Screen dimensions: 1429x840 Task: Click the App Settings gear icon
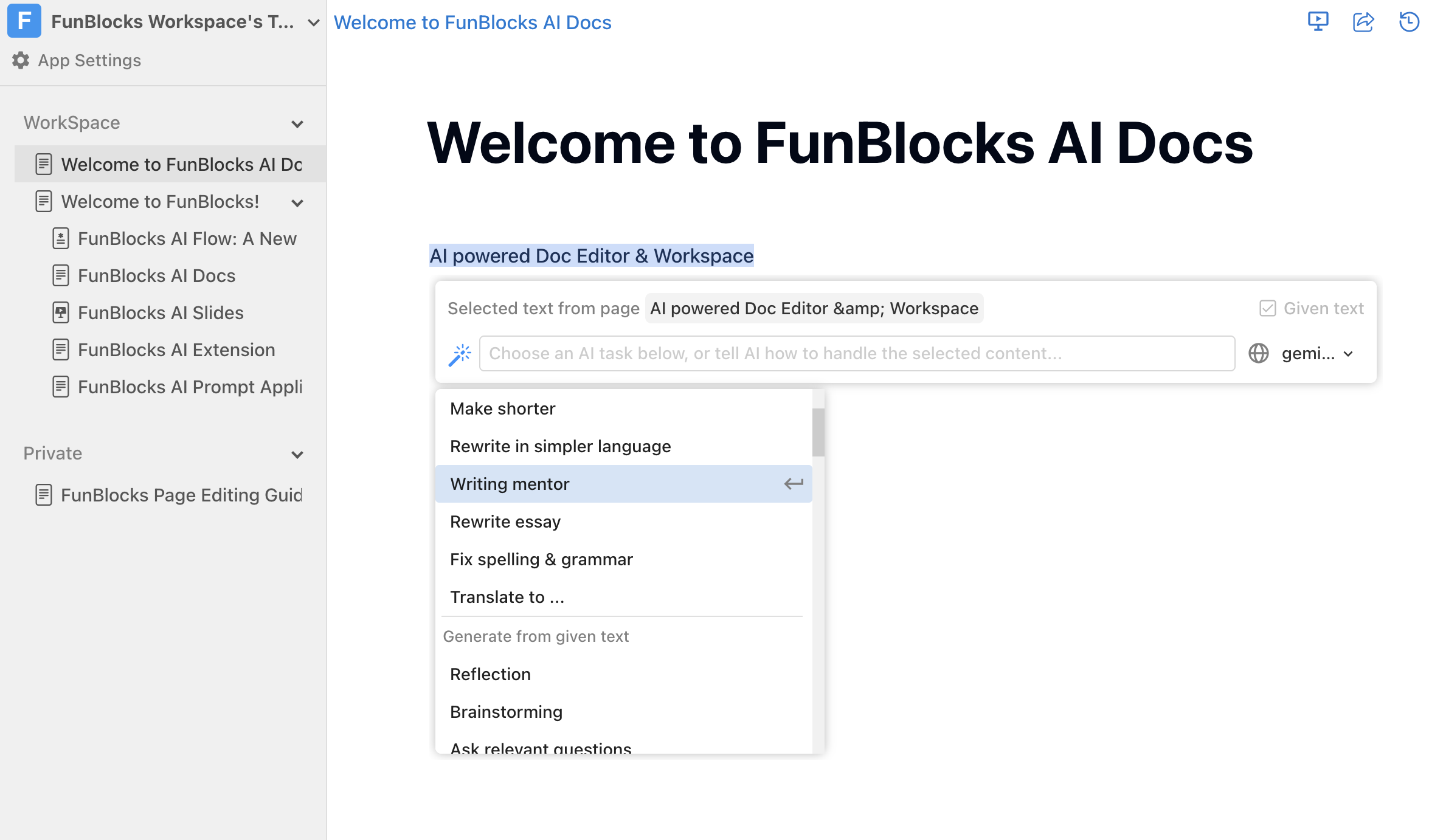20,60
